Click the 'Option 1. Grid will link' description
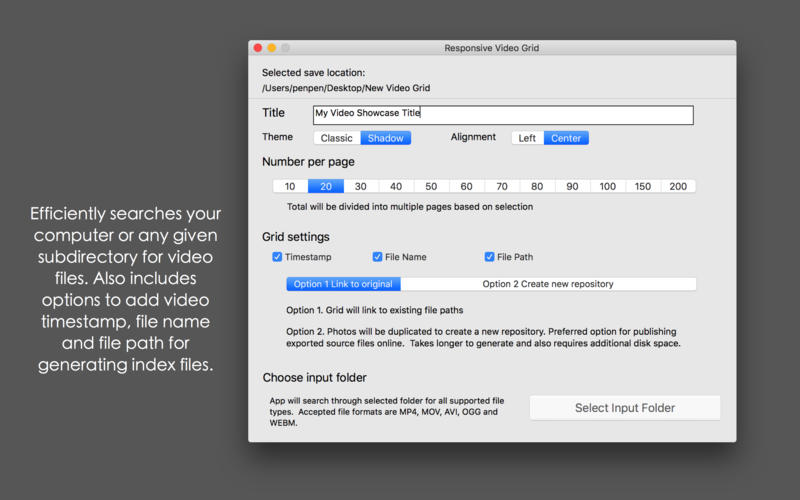The width and height of the screenshot is (800, 500). click(x=374, y=310)
